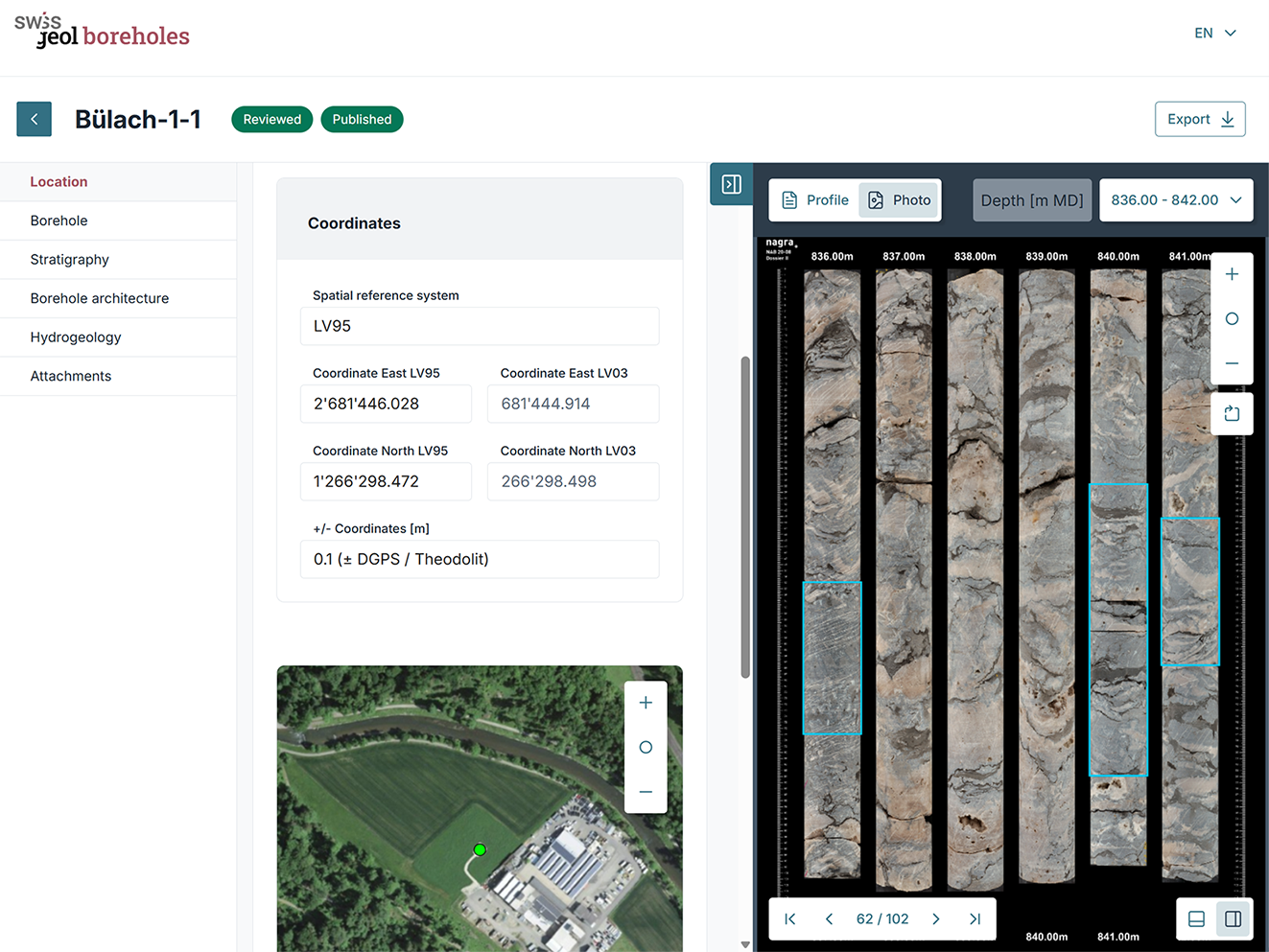Go back using the arrow next to Bülach-1-1
Screen dimensions: 1269x952
coord(35,119)
